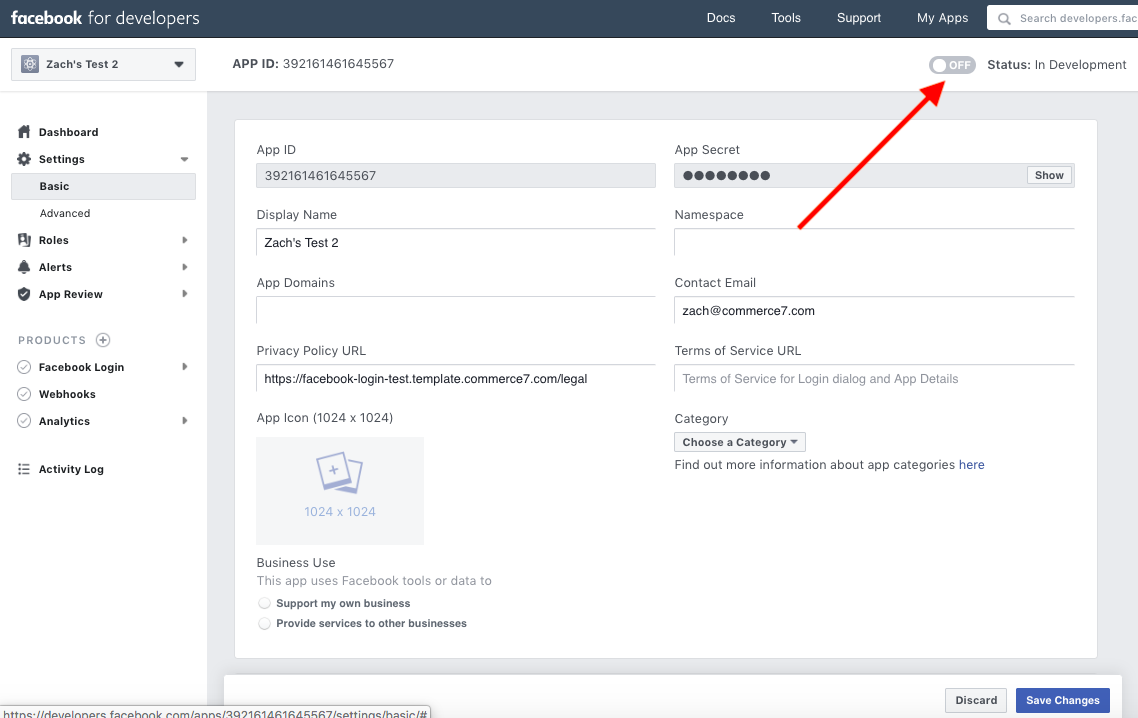
Task: Open Support in top navigation
Action: 859,18
